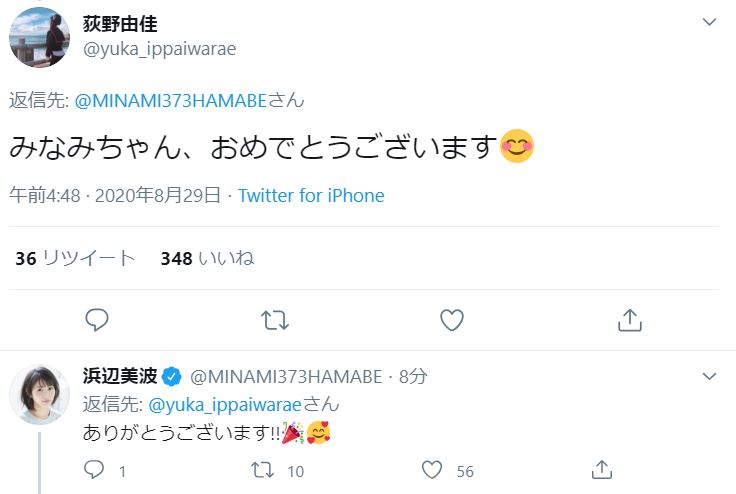
Task: Open 浜辺美波's avatar thumbnail
Action: (39, 395)
